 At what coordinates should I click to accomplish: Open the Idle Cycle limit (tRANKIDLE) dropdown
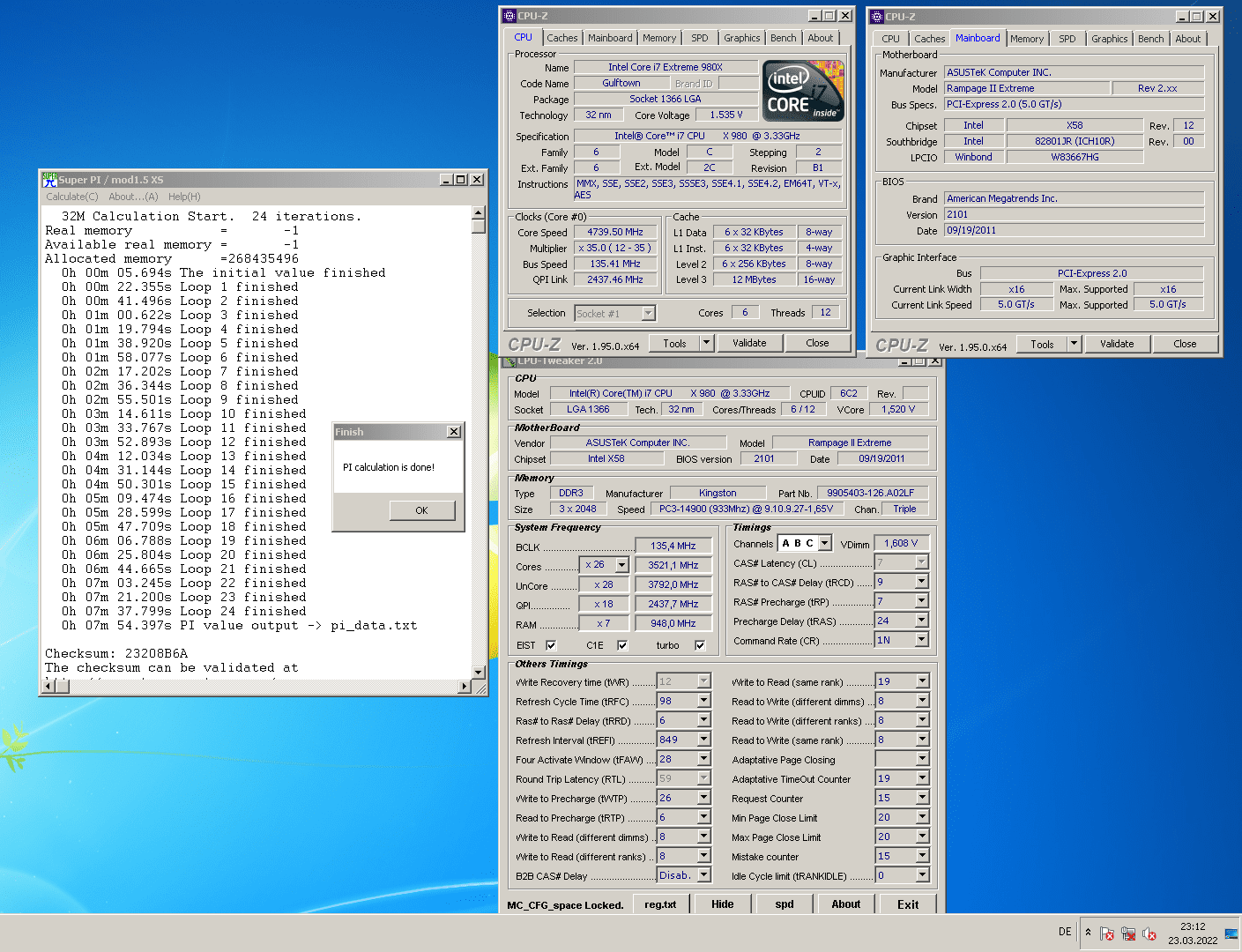click(922, 875)
